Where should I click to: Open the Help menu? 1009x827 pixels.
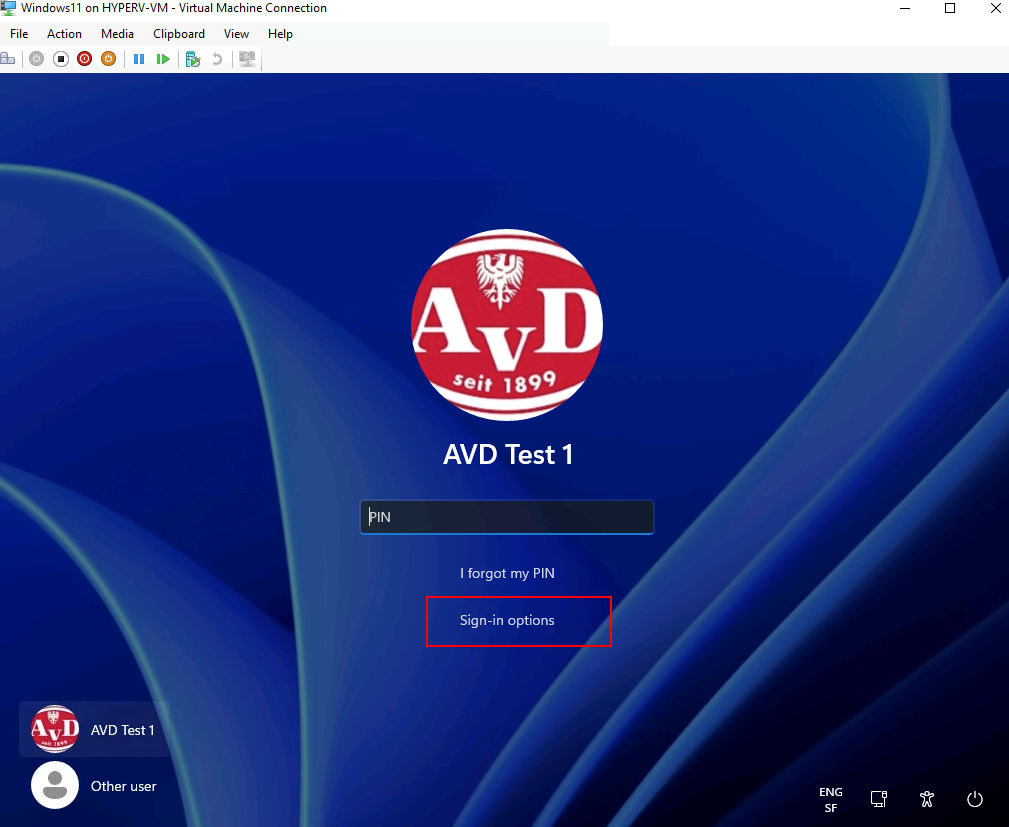(280, 34)
